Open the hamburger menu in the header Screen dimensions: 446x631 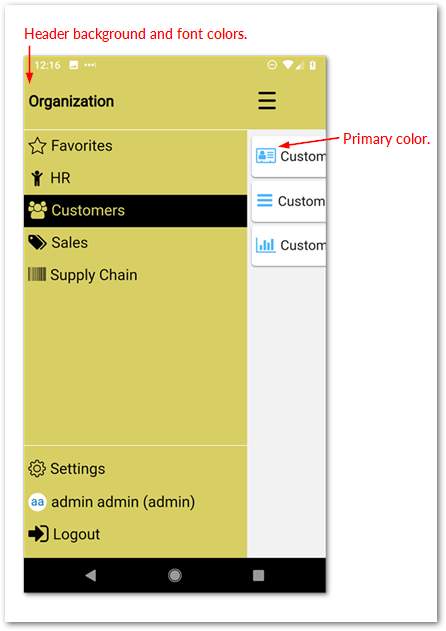[267, 101]
